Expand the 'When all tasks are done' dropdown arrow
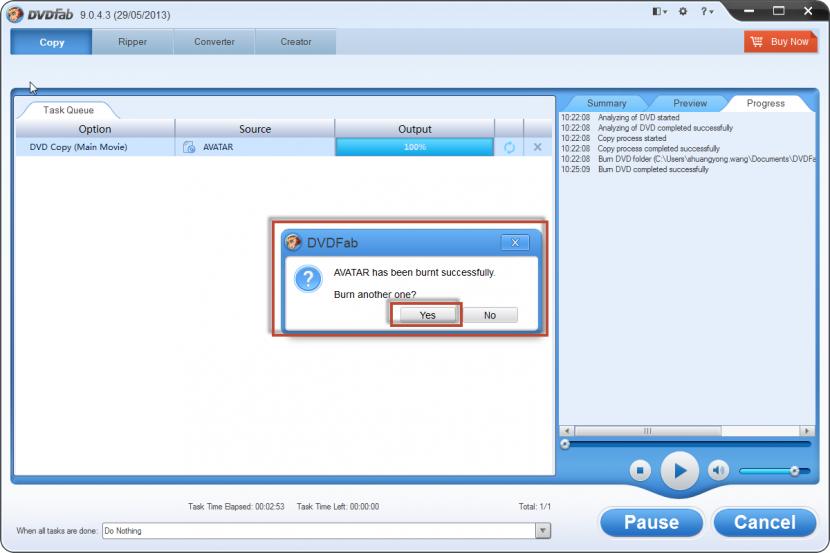 pyautogui.click(x=543, y=531)
